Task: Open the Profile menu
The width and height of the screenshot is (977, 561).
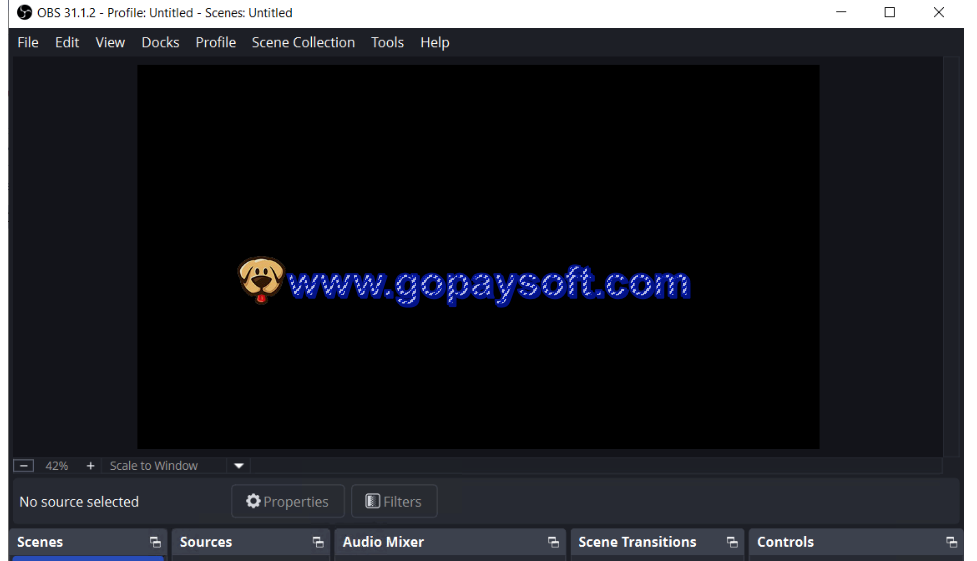Action: point(215,42)
